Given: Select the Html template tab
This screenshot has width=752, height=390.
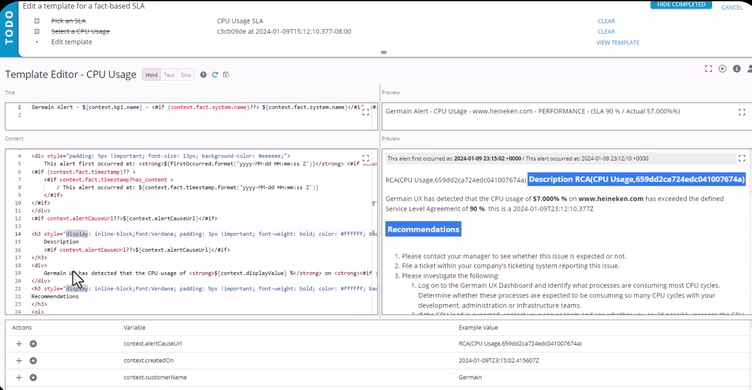Looking at the screenshot, I should tap(152, 75).
